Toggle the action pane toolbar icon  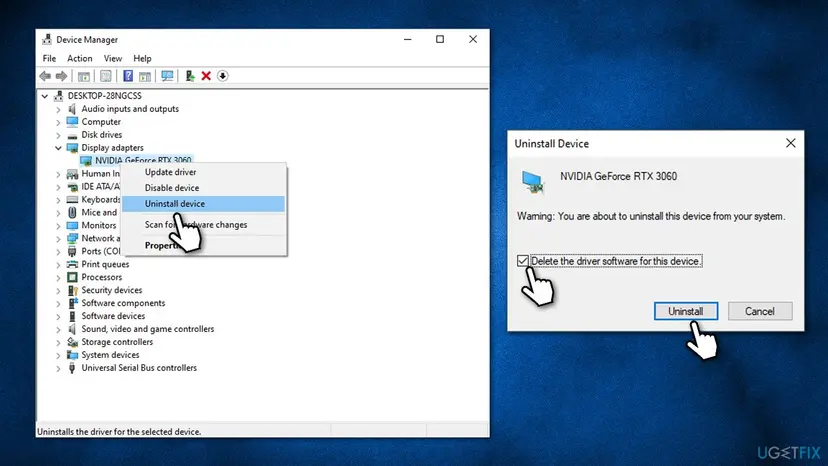pyautogui.click(x=145, y=76)
